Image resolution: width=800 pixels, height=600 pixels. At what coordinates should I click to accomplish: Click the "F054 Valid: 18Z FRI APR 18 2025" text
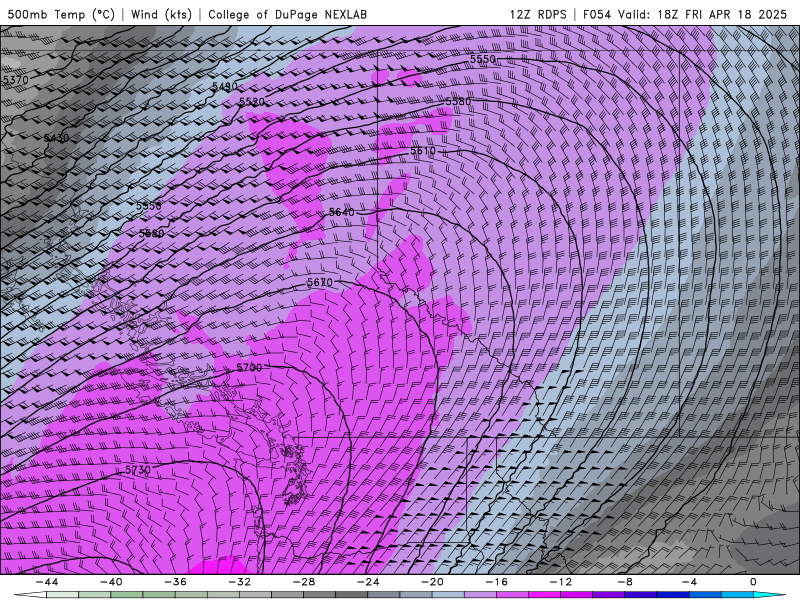pyautogui.click(x=685, y=14)
